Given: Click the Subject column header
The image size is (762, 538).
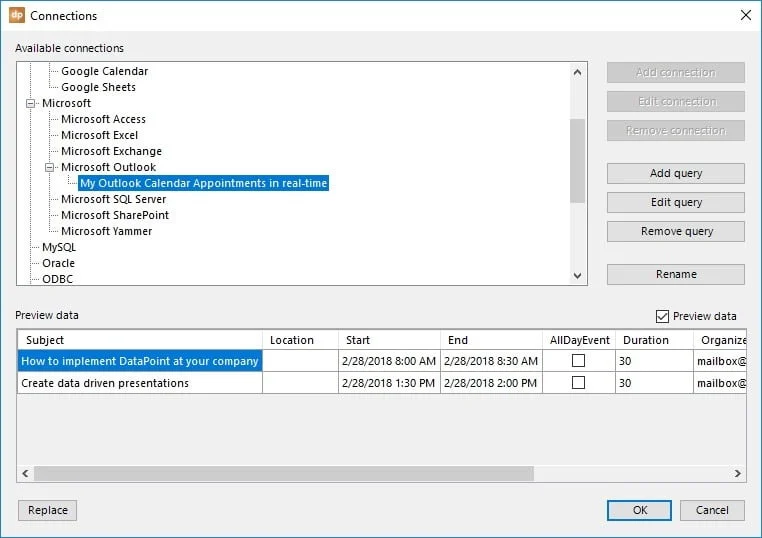Looking at the screenshot, I should tap(140, 340).
